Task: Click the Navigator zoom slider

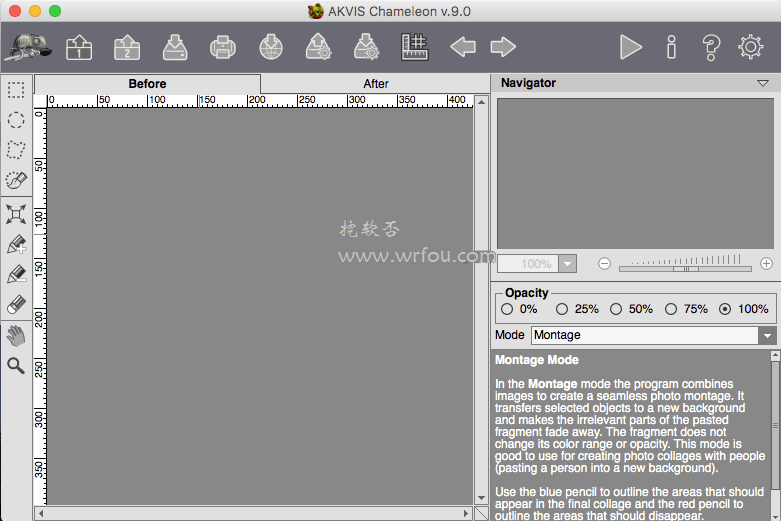Action: pyautogui.click(x=685, y=268)
